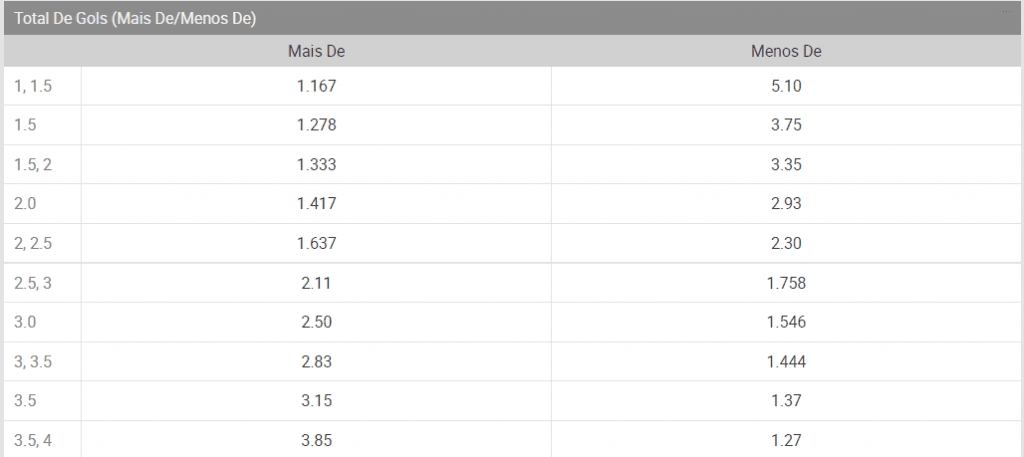Select Menos De odds 1.758
This screenshot has height=457, width=1024.
[786, 283]
